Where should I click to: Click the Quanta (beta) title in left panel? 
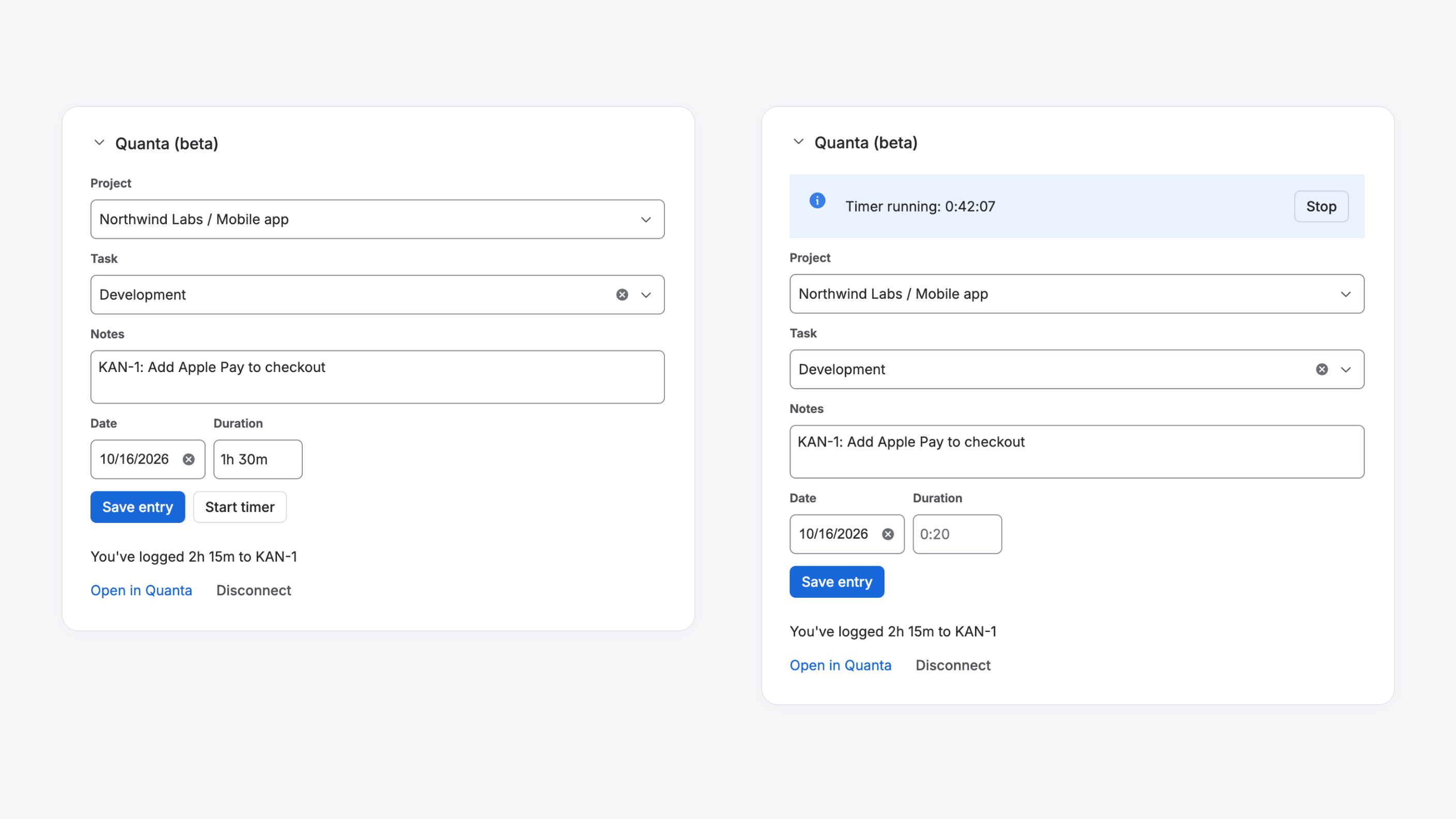(x=167, y=144)
